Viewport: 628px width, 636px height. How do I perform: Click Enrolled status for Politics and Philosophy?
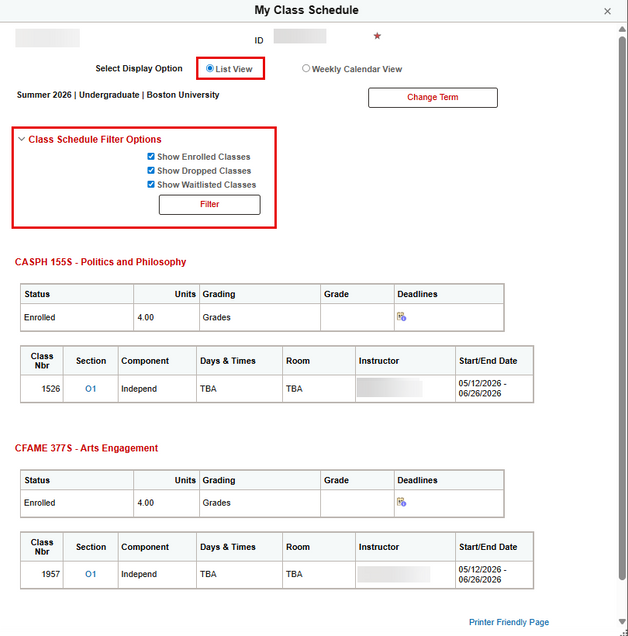(77, 317)
